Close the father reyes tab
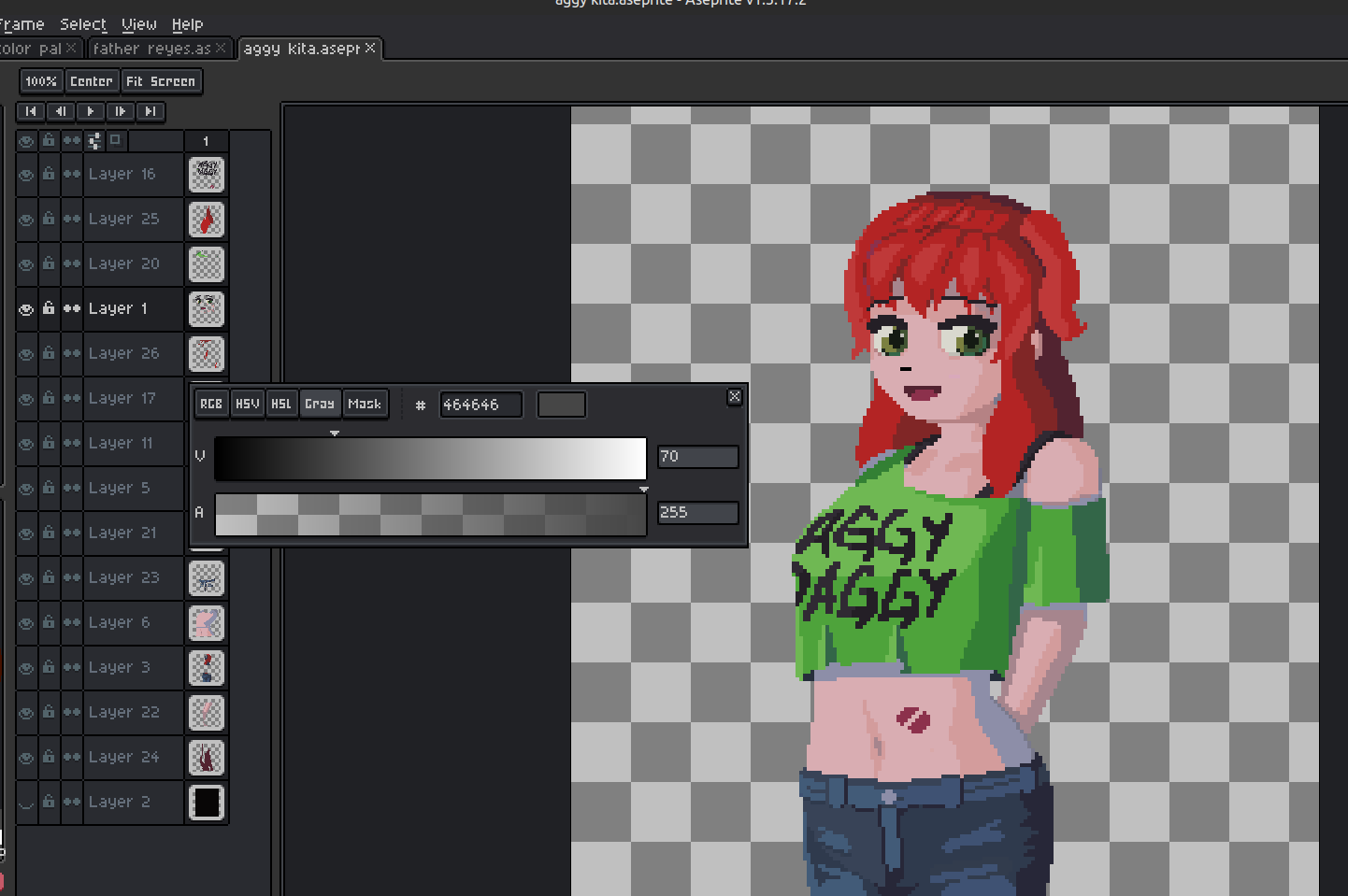1348x896 pixels. 221,48
